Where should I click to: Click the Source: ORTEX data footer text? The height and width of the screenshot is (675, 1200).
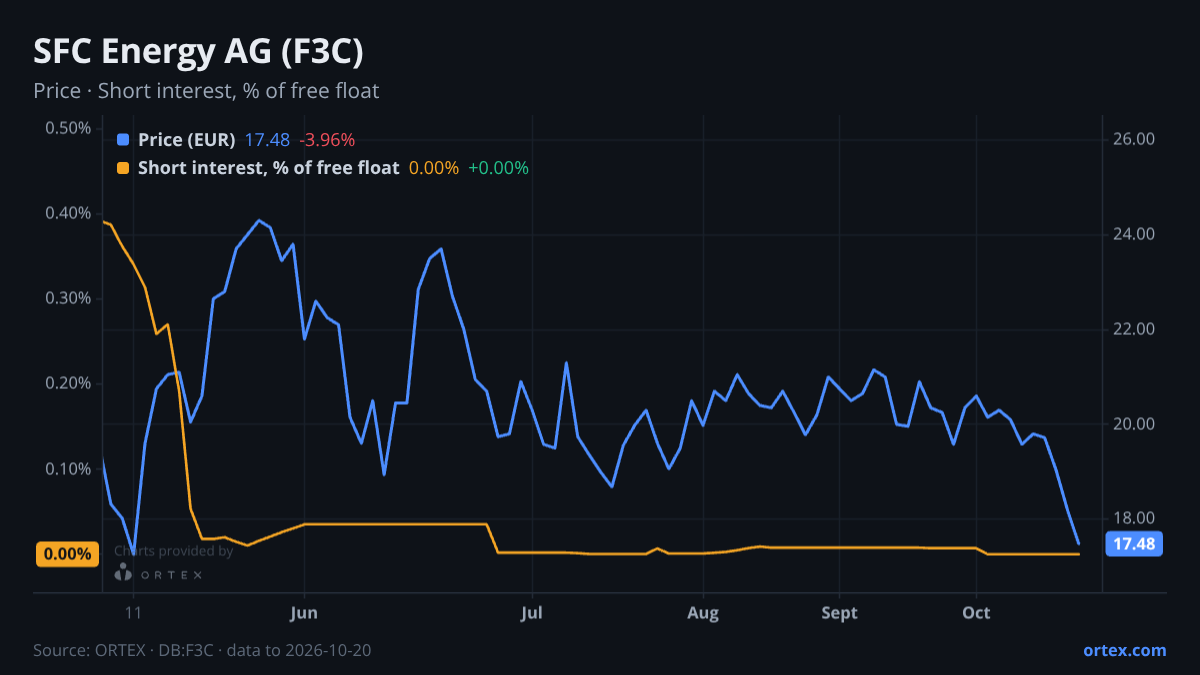coord(202,650)
